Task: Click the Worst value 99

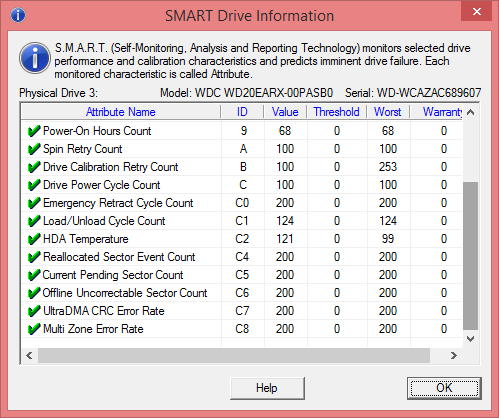Action: tap(388, 239)
